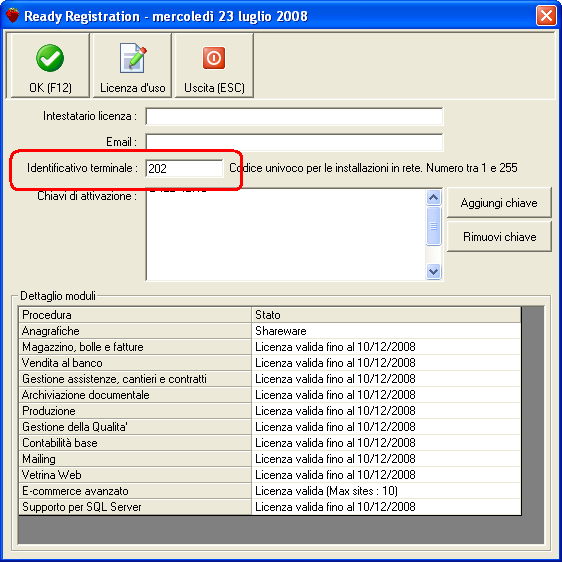Focus the Email input field

click(294, 142)
